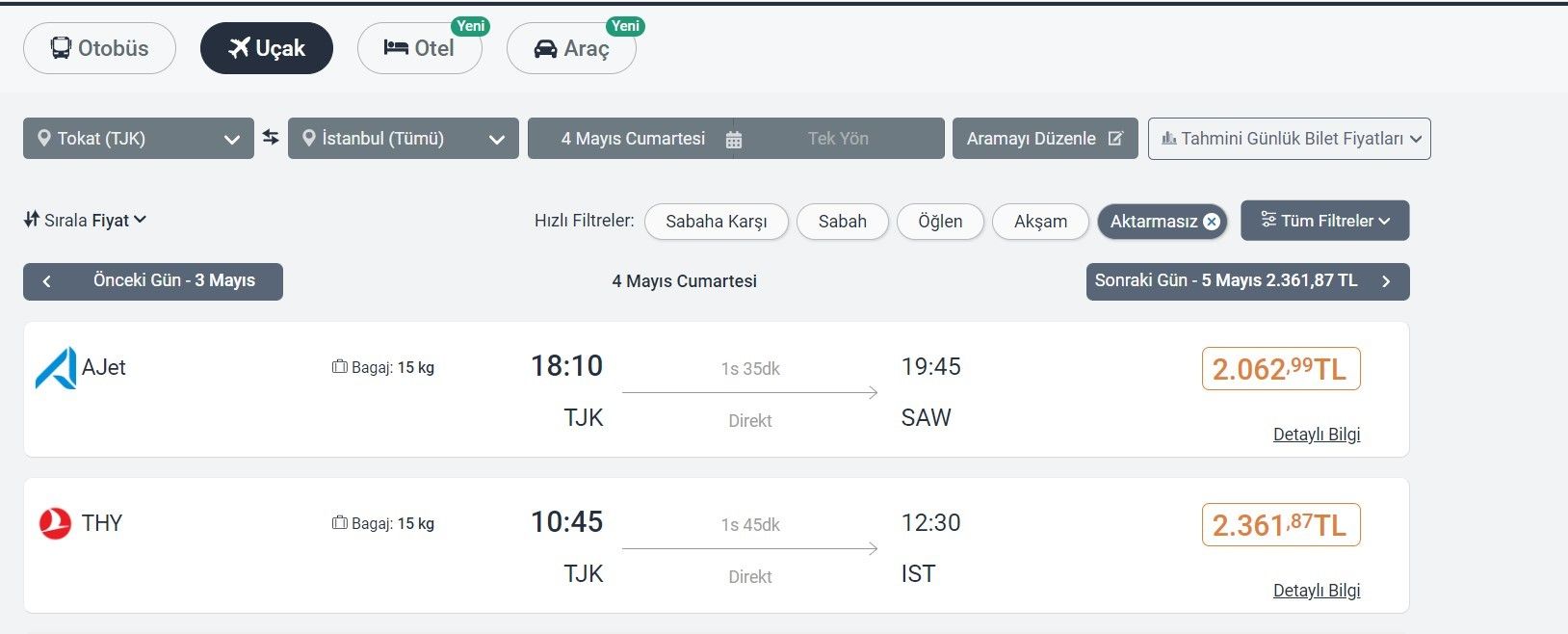Open Detaylı Bilgi for the THY flight
Viewport: 1568px width, 634px height.
click(1317, 591)
